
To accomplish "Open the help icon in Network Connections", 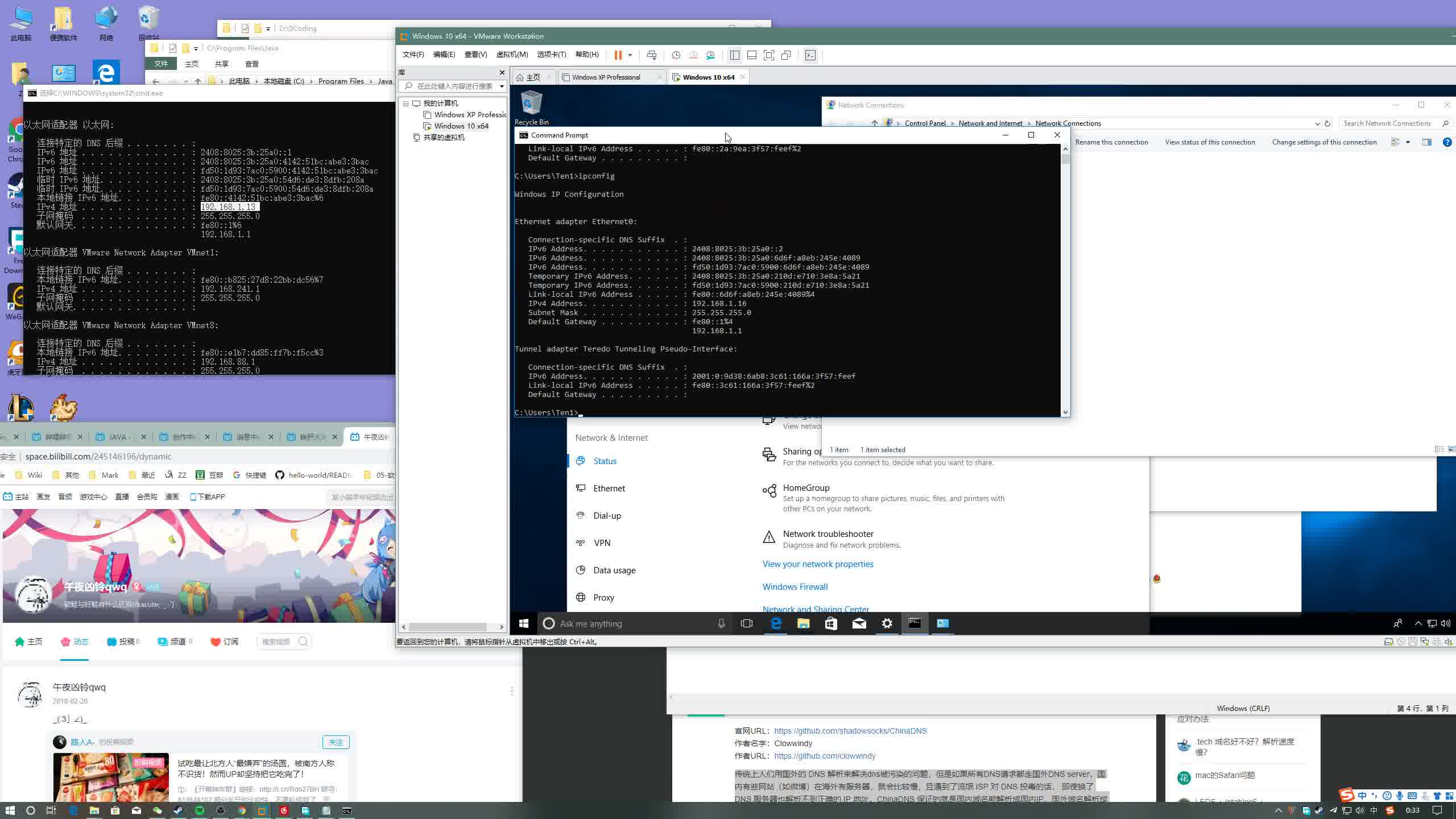I will tap(1447, 142).
